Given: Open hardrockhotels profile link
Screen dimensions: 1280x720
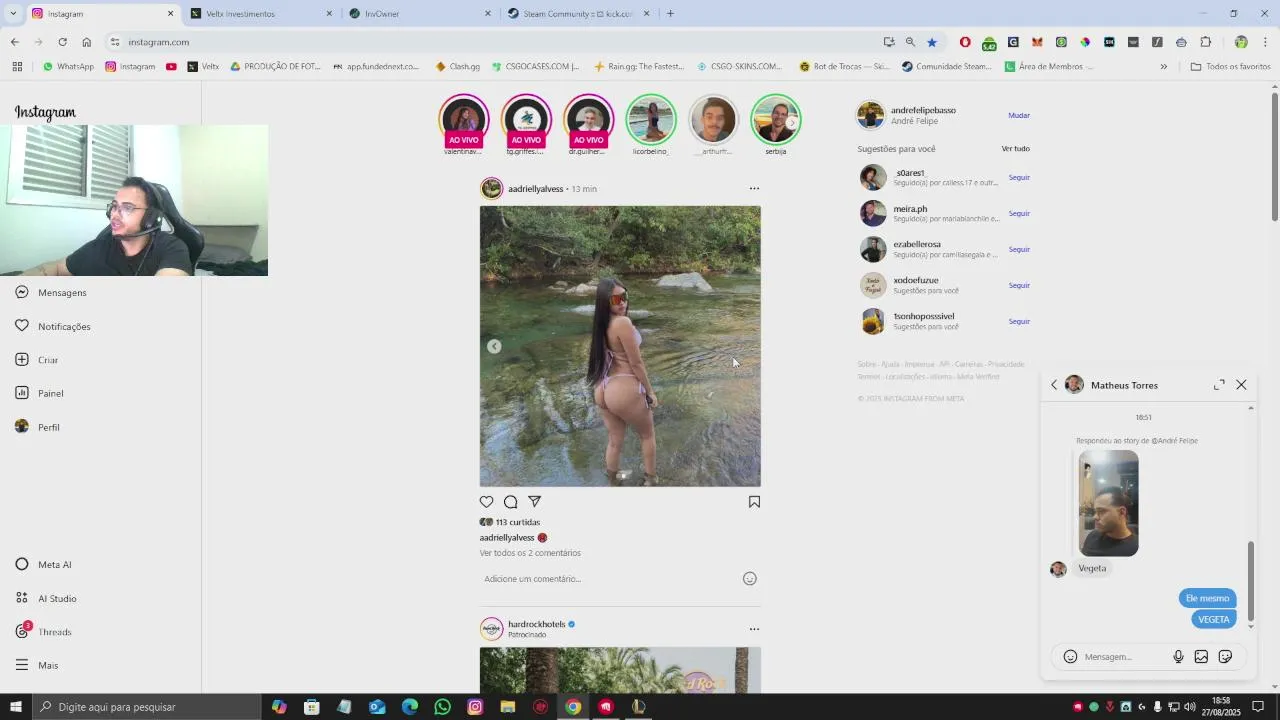Looking at the screenshot, I should point(537,624).
